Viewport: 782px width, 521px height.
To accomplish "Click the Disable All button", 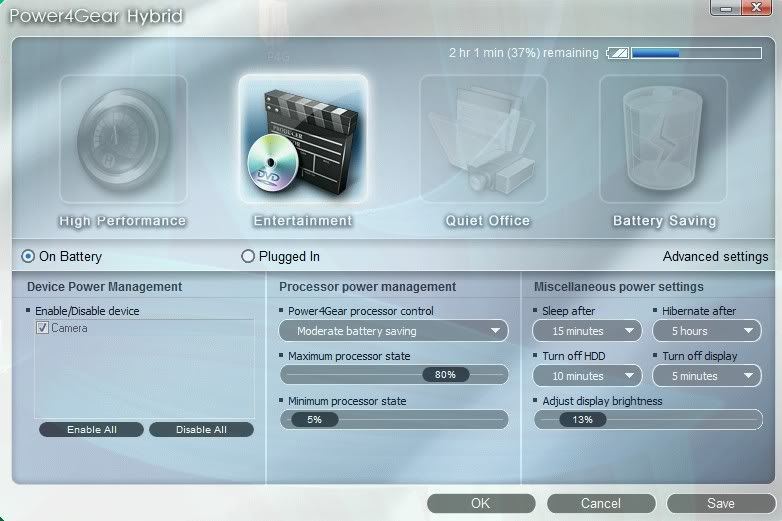I will pos(201,430).
